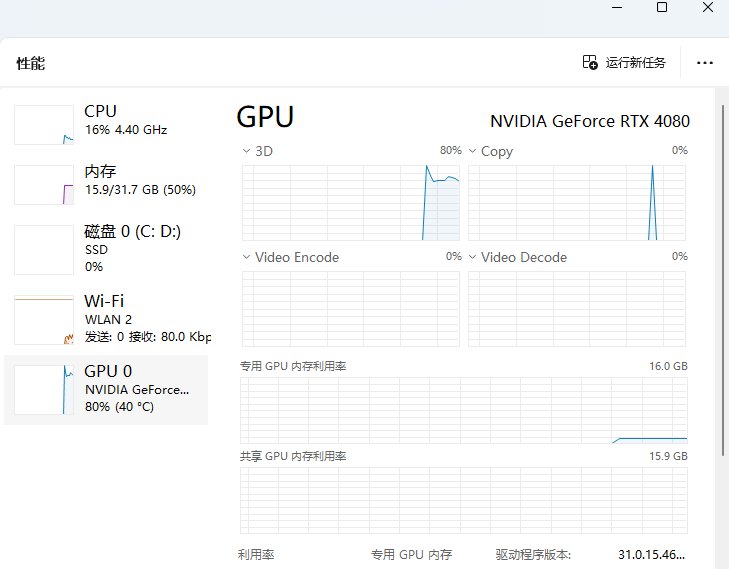Click the 专用 GPU 内存利用率 label
Viewport: 729px width, 569px height.
(x=293, y=366)
